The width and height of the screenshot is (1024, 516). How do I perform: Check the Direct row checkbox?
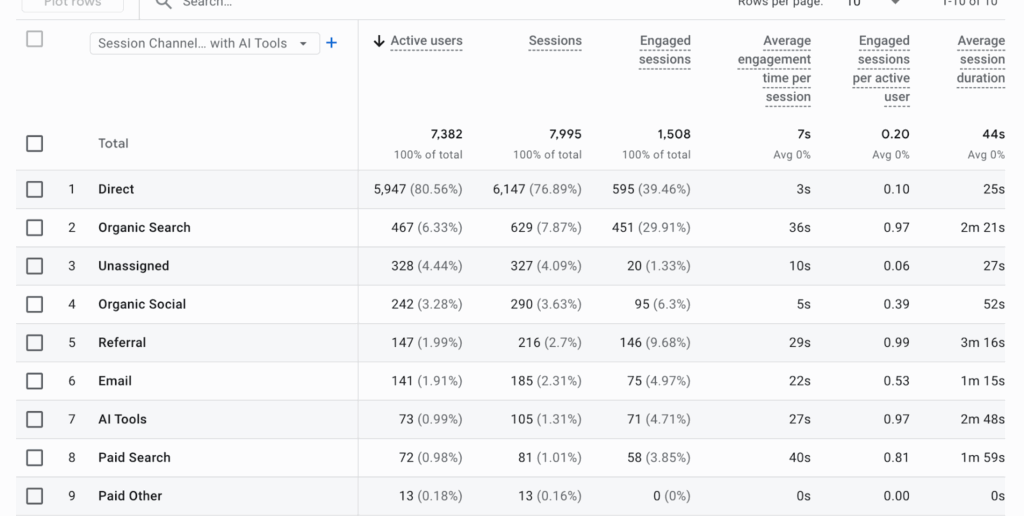point(35,189)
